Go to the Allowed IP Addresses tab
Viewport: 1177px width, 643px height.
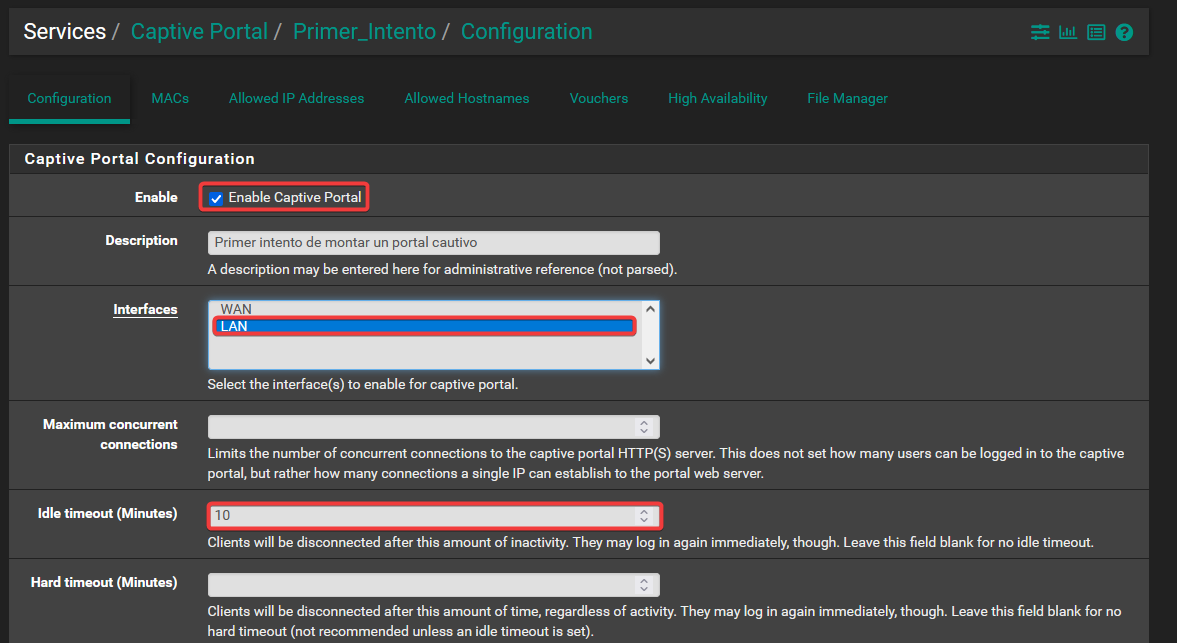[x=296, y=98]
